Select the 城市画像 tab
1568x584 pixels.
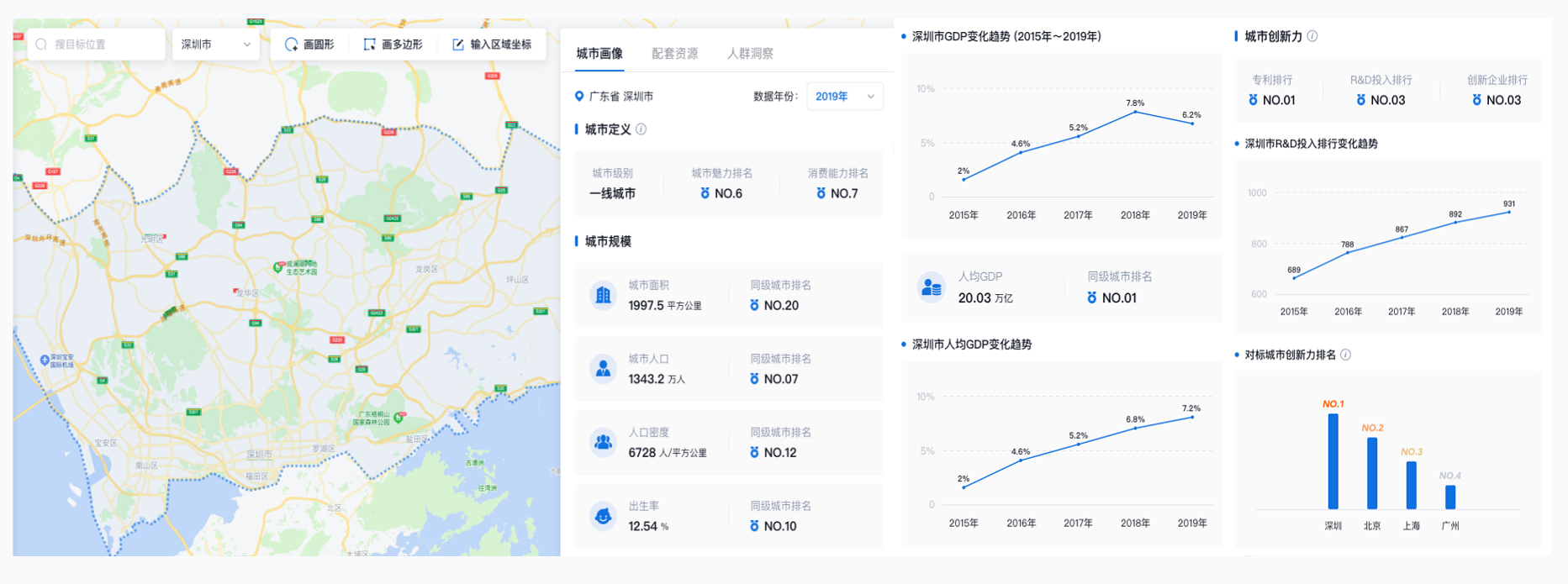[599, 54]
